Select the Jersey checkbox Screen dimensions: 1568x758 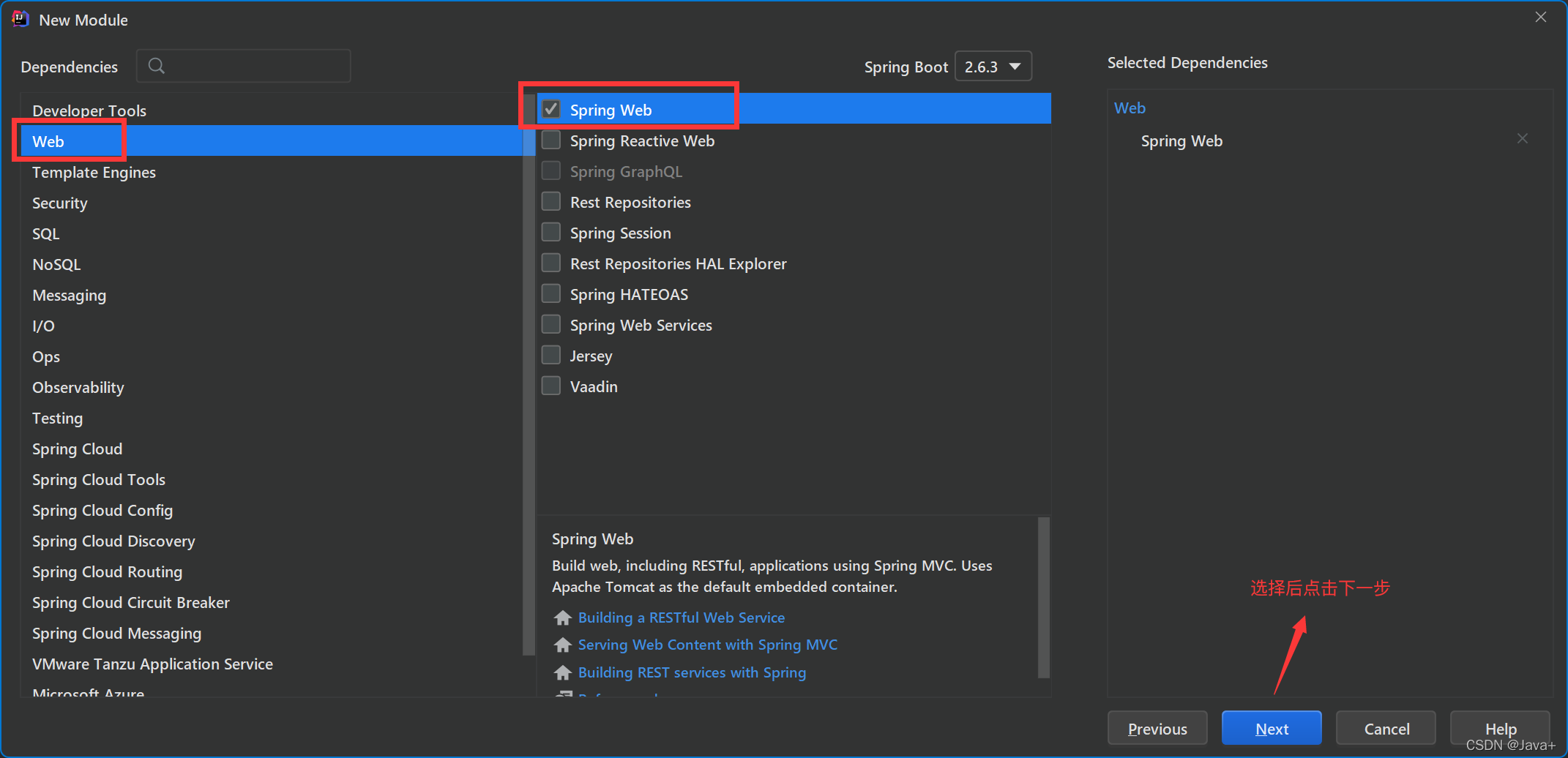551,355
